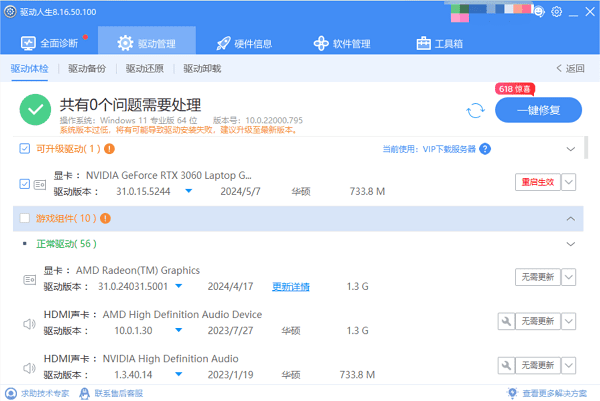Click the refresh rescan icon
600x401 pixels.
click(x=475, y=110)
